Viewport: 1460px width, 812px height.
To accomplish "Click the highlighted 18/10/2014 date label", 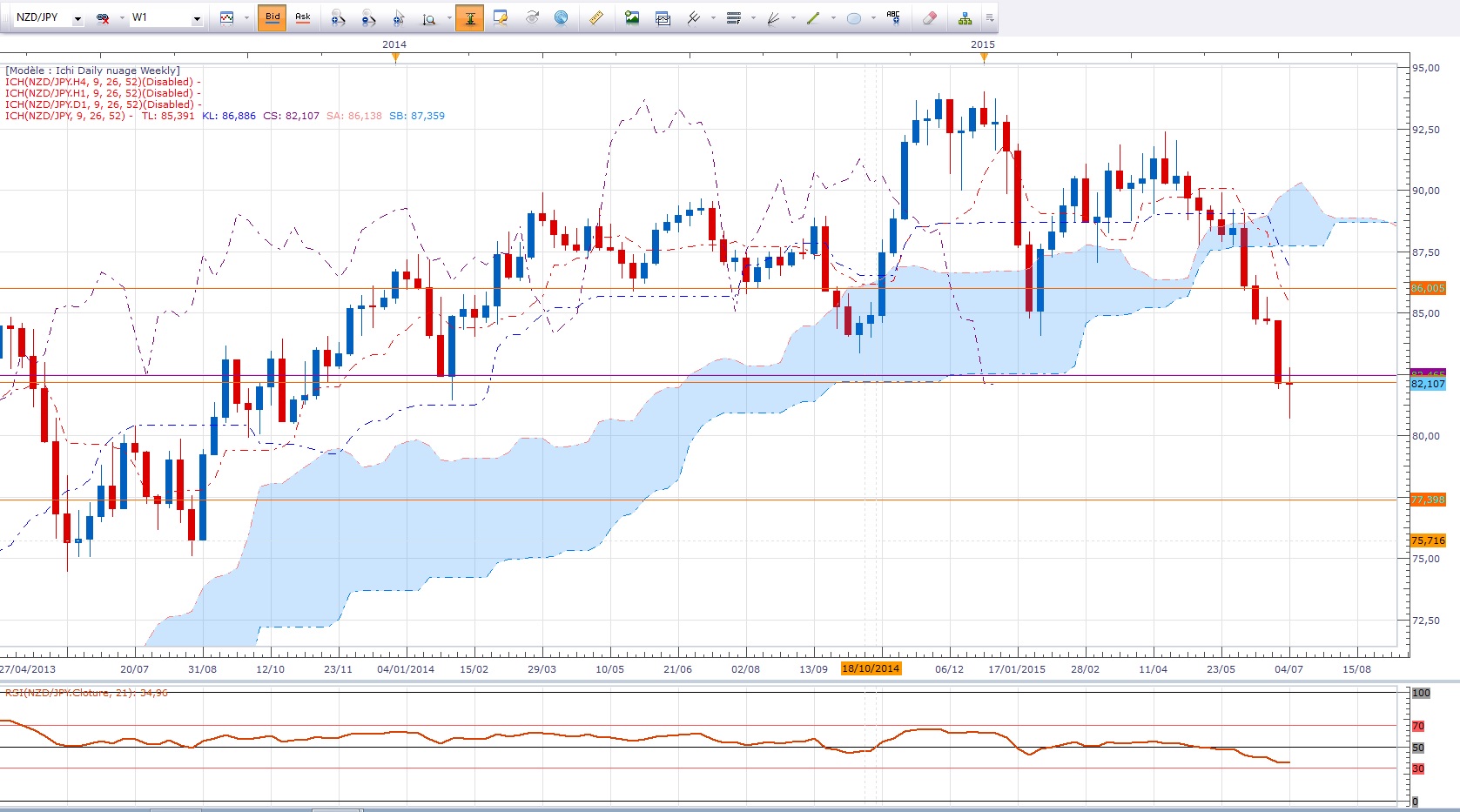I will point(871,668).
